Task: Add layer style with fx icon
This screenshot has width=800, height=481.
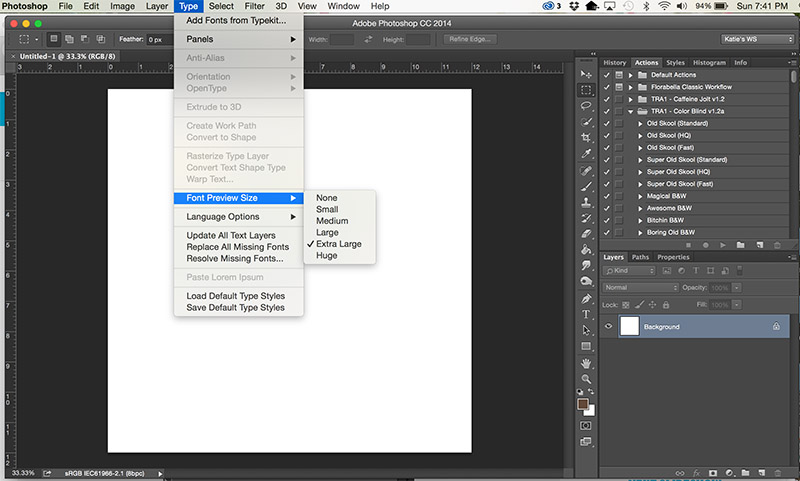Action: pos(696,473)
